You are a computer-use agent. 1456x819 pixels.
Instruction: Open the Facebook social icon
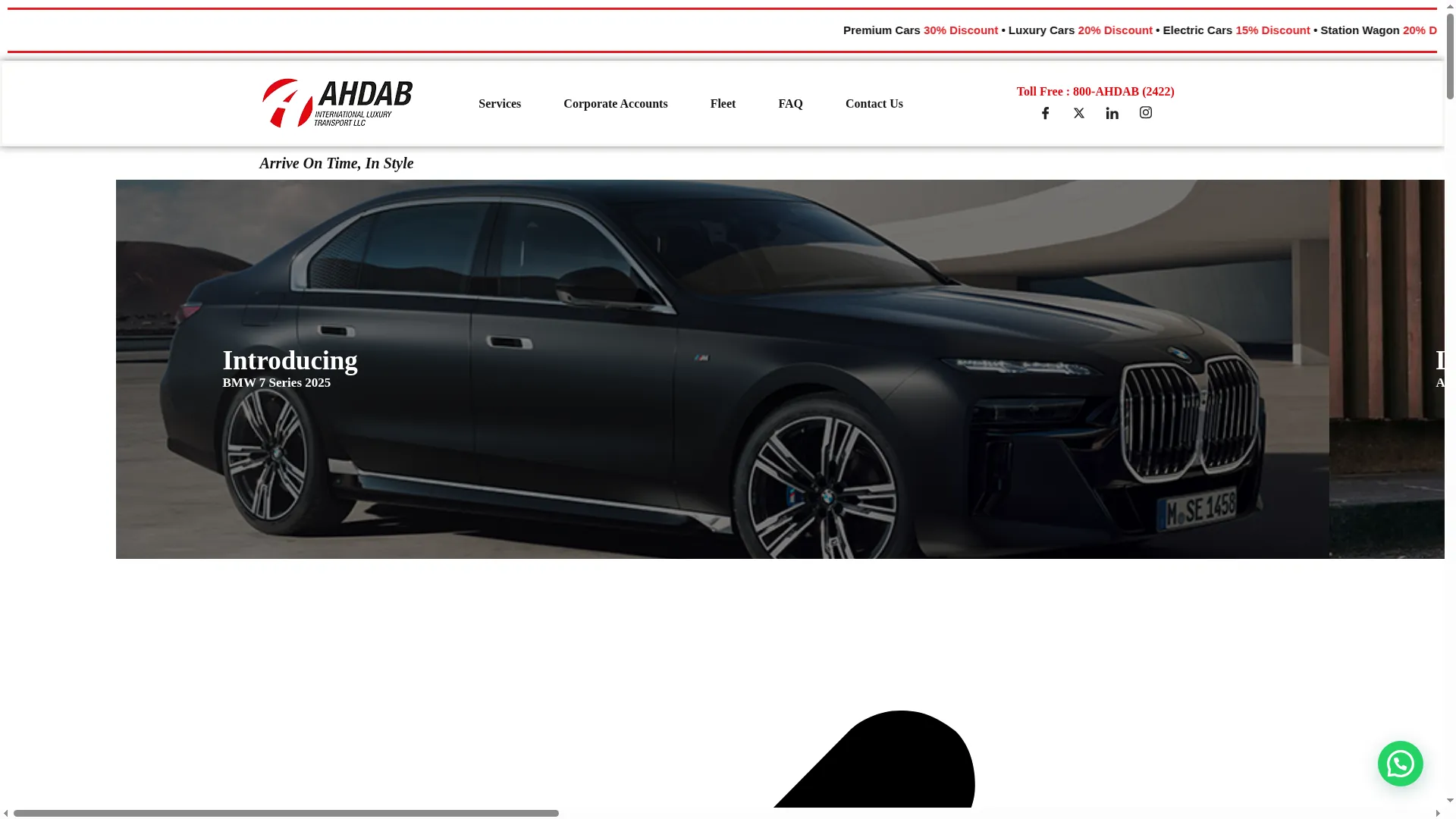[x=1045, y=113]
